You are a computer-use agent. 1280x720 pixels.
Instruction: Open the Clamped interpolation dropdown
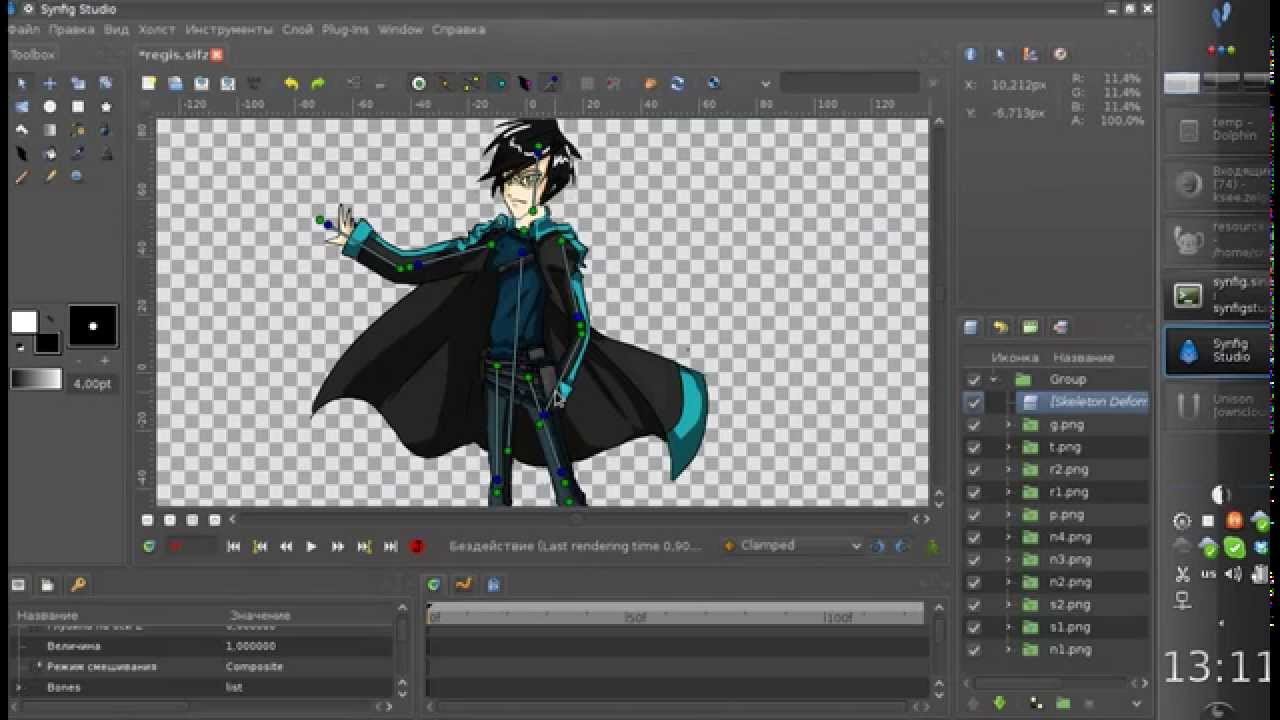792,546
